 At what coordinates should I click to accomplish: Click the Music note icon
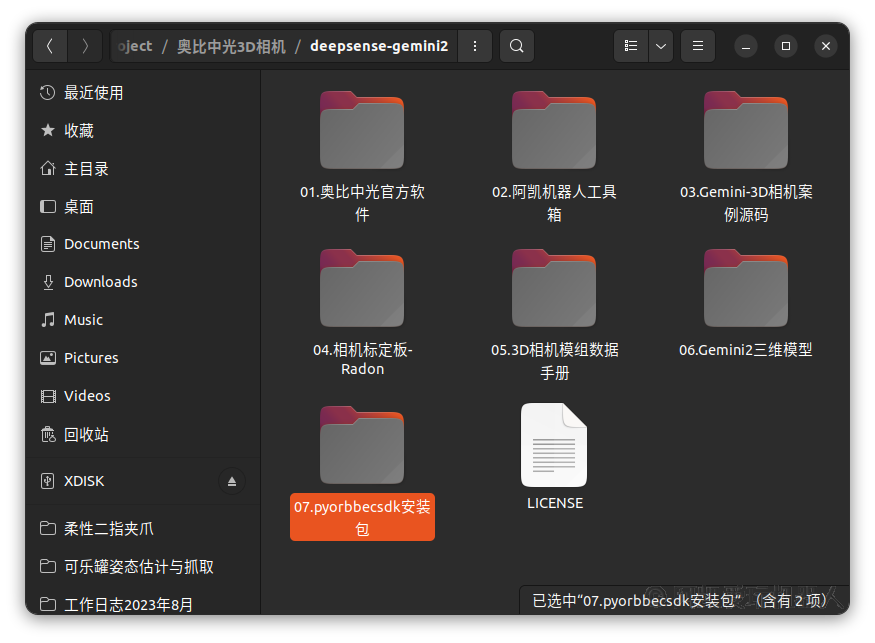[x=48, y=320]
